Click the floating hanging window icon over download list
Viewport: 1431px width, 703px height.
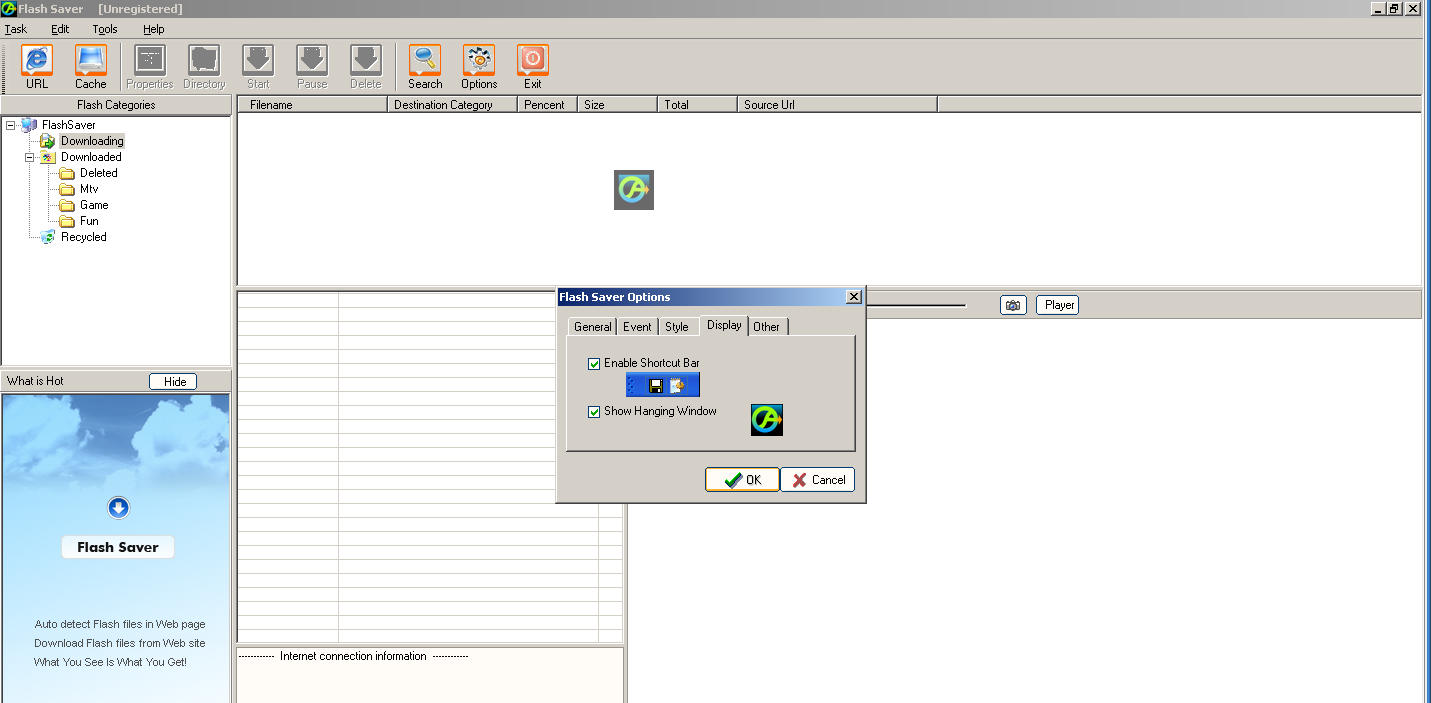click(x=634, y=190)
